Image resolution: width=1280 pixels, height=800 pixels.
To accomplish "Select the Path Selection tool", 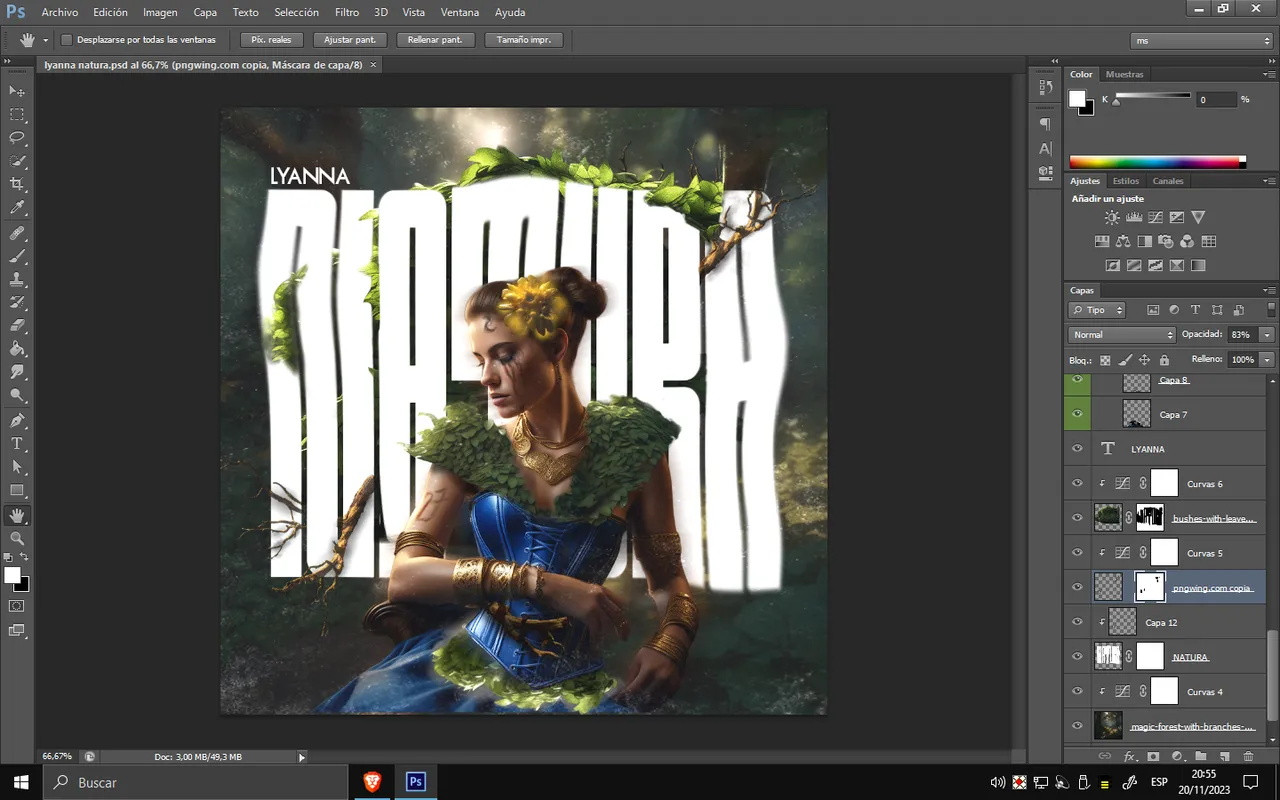I will point(17,467).
